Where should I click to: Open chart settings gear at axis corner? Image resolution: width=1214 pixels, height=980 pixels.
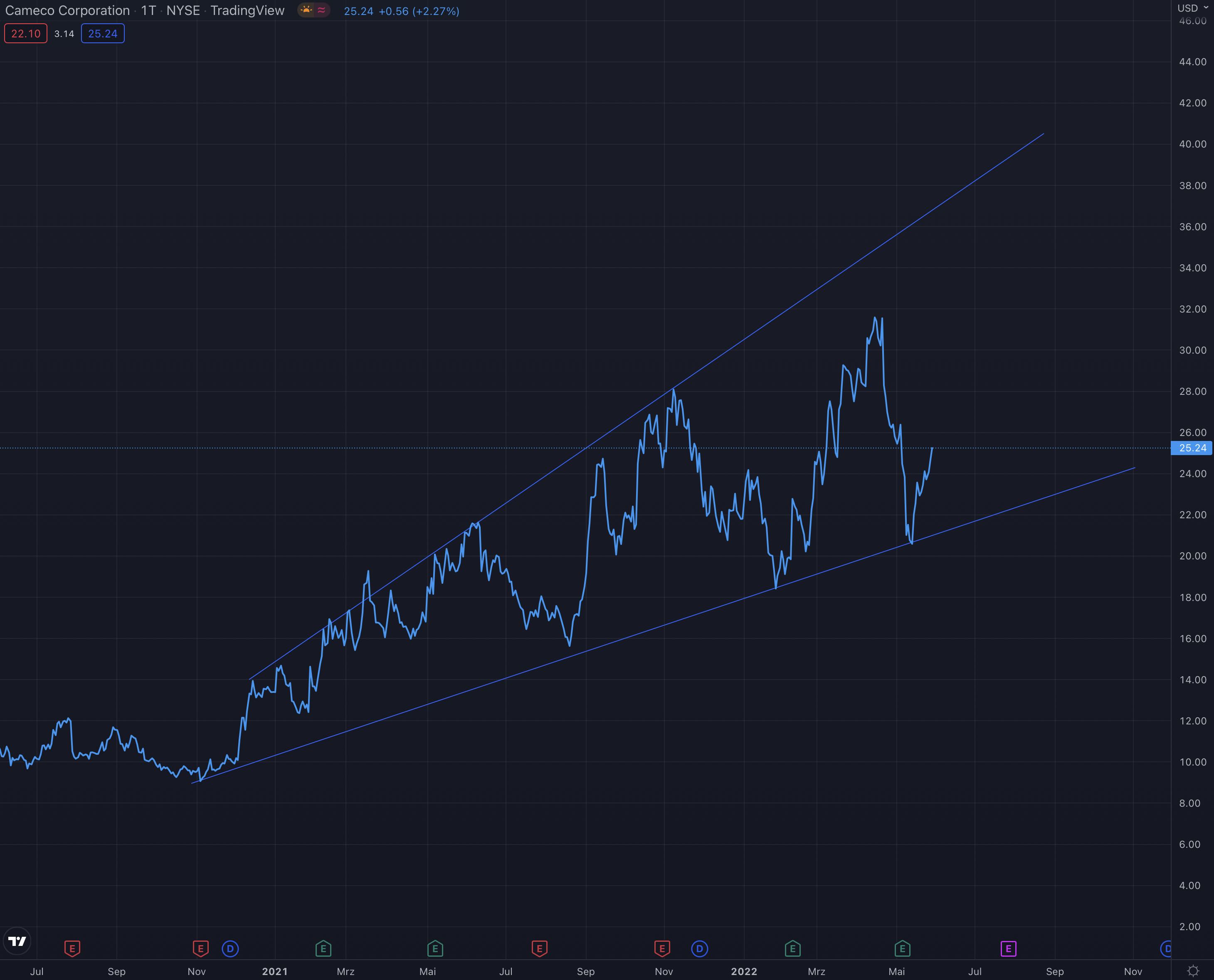(1192, 970)
